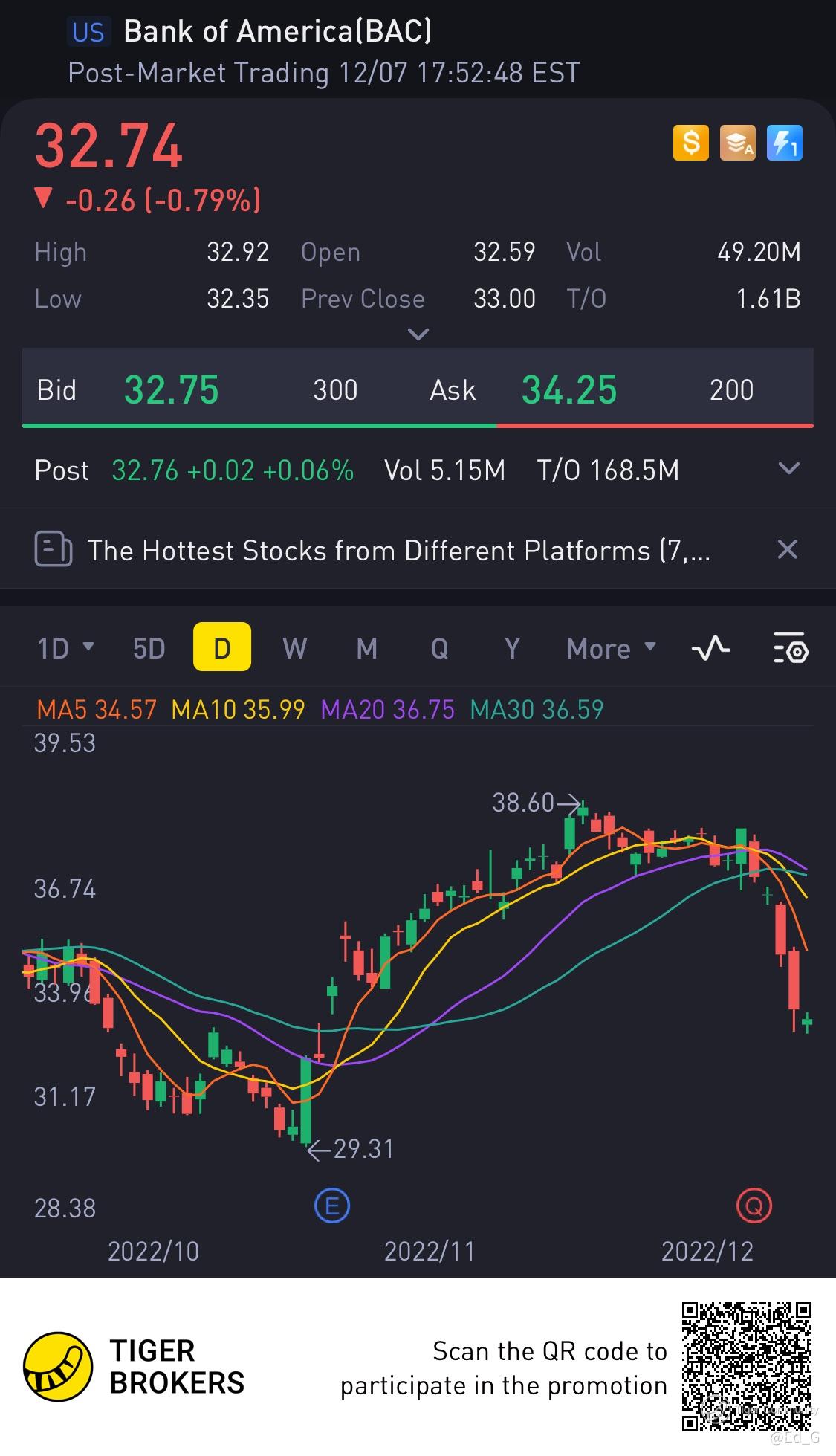The image size is (836, 1456).
Task: Tap the 29.31 low price annotation
Action: (363, 1149)
